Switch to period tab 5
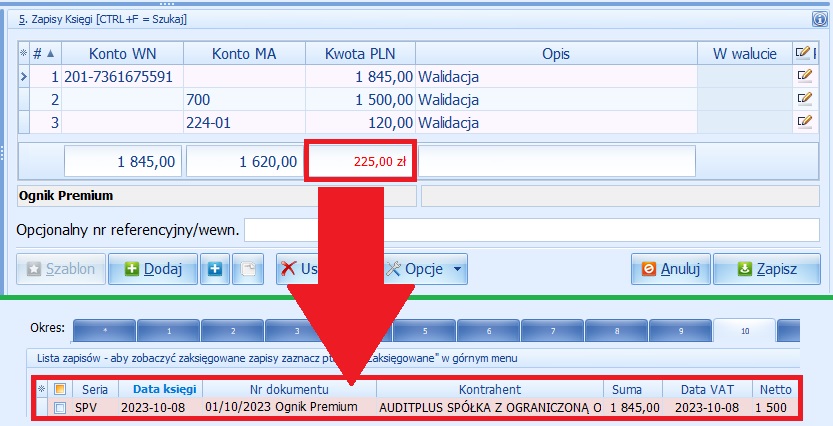The width and height of the screenshot is (833, 426). (424, 330)
